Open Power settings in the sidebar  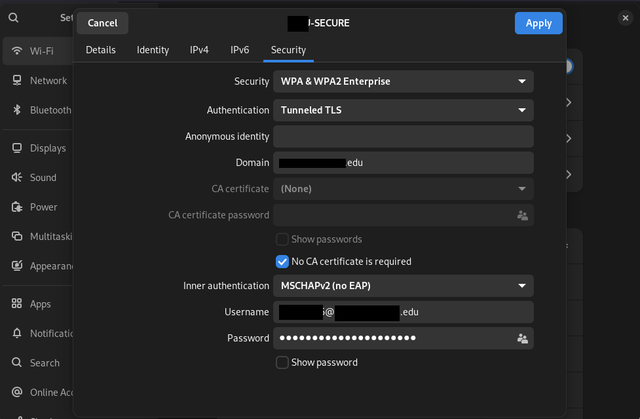pyautogui.click(x=38, y=207)
